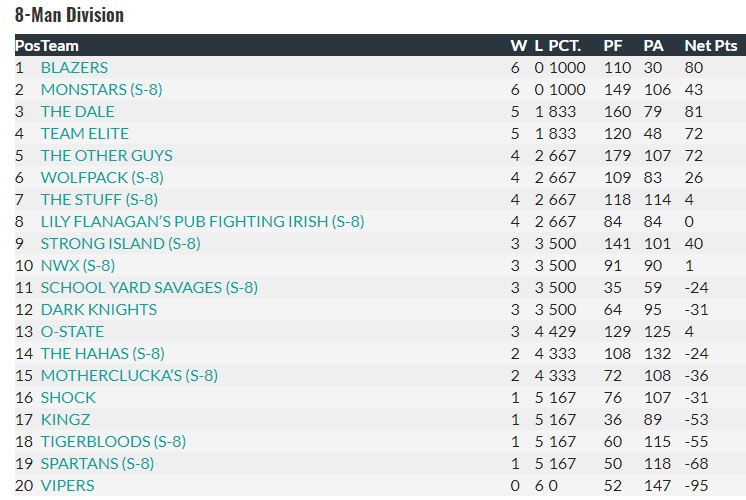Open THE DALE team page
The image size is (746, 500).
point(77,111)
